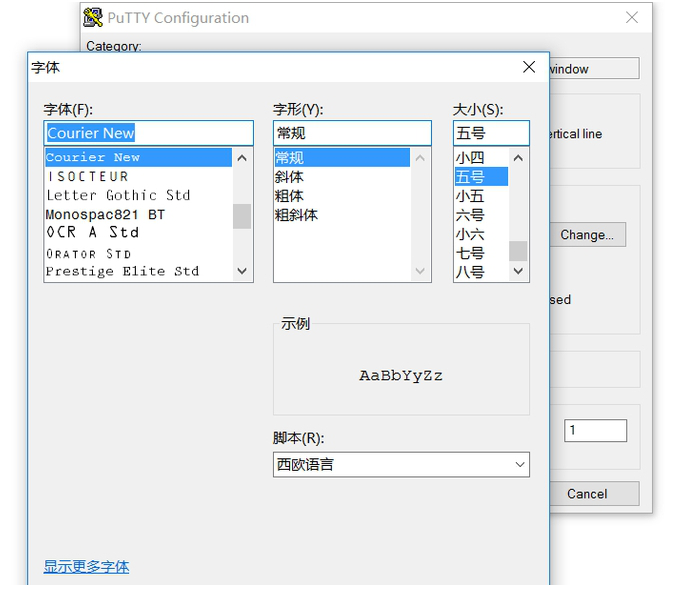Select size 小六
697x608 pixels.
[481, 234]
